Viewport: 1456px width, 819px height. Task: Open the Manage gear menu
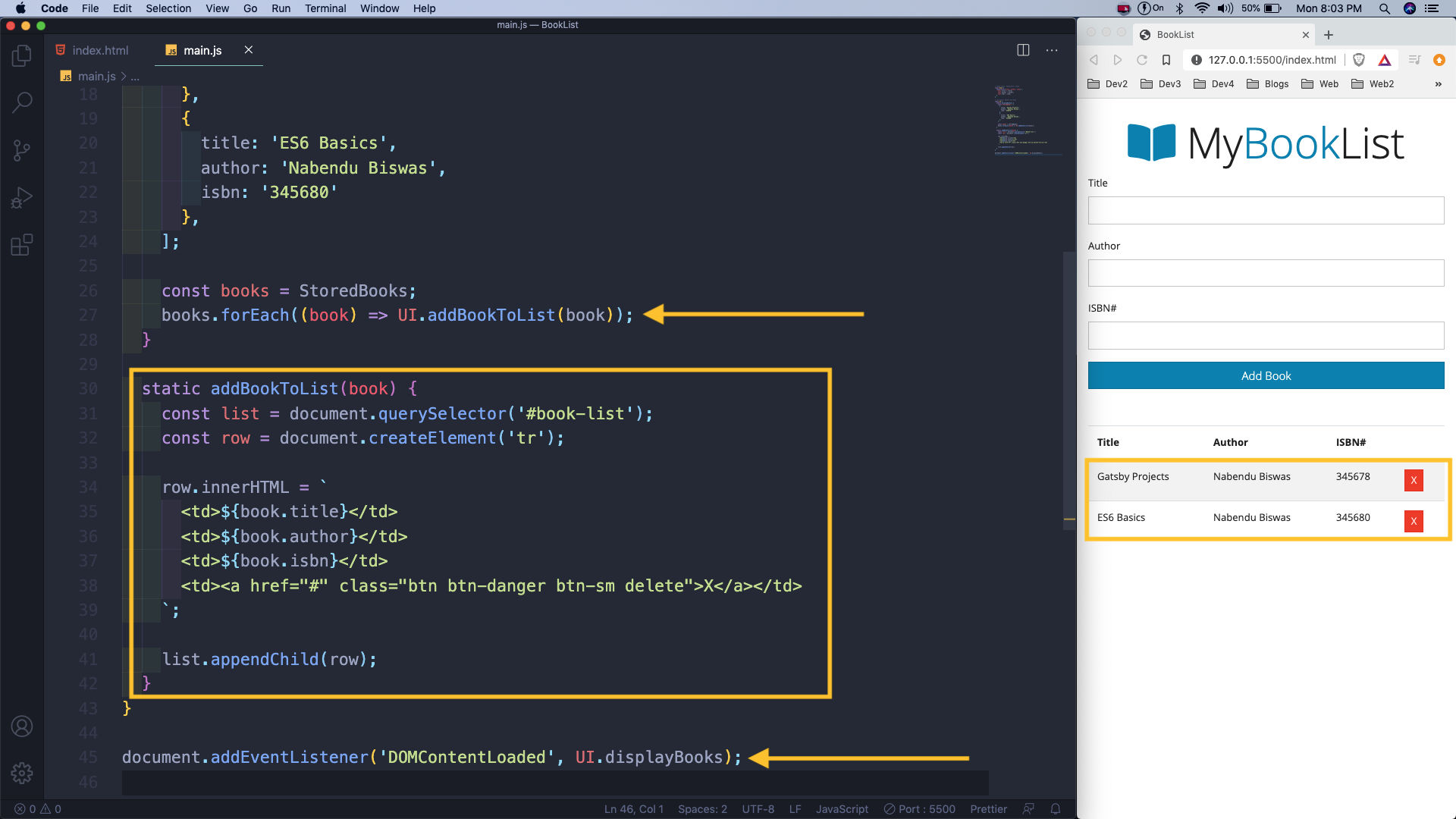[22, 773]
